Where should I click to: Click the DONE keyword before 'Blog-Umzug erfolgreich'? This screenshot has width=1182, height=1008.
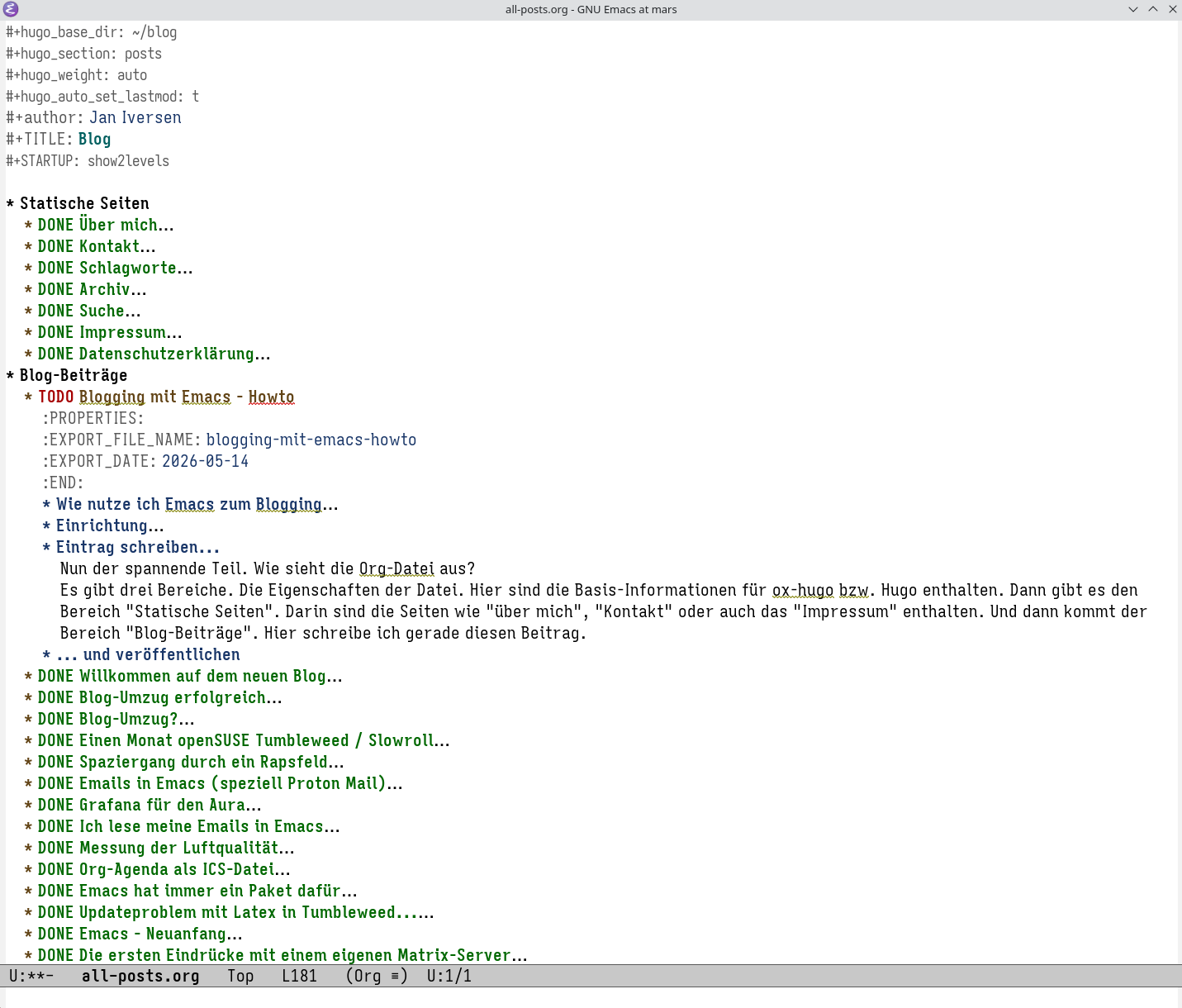(56, 697)
